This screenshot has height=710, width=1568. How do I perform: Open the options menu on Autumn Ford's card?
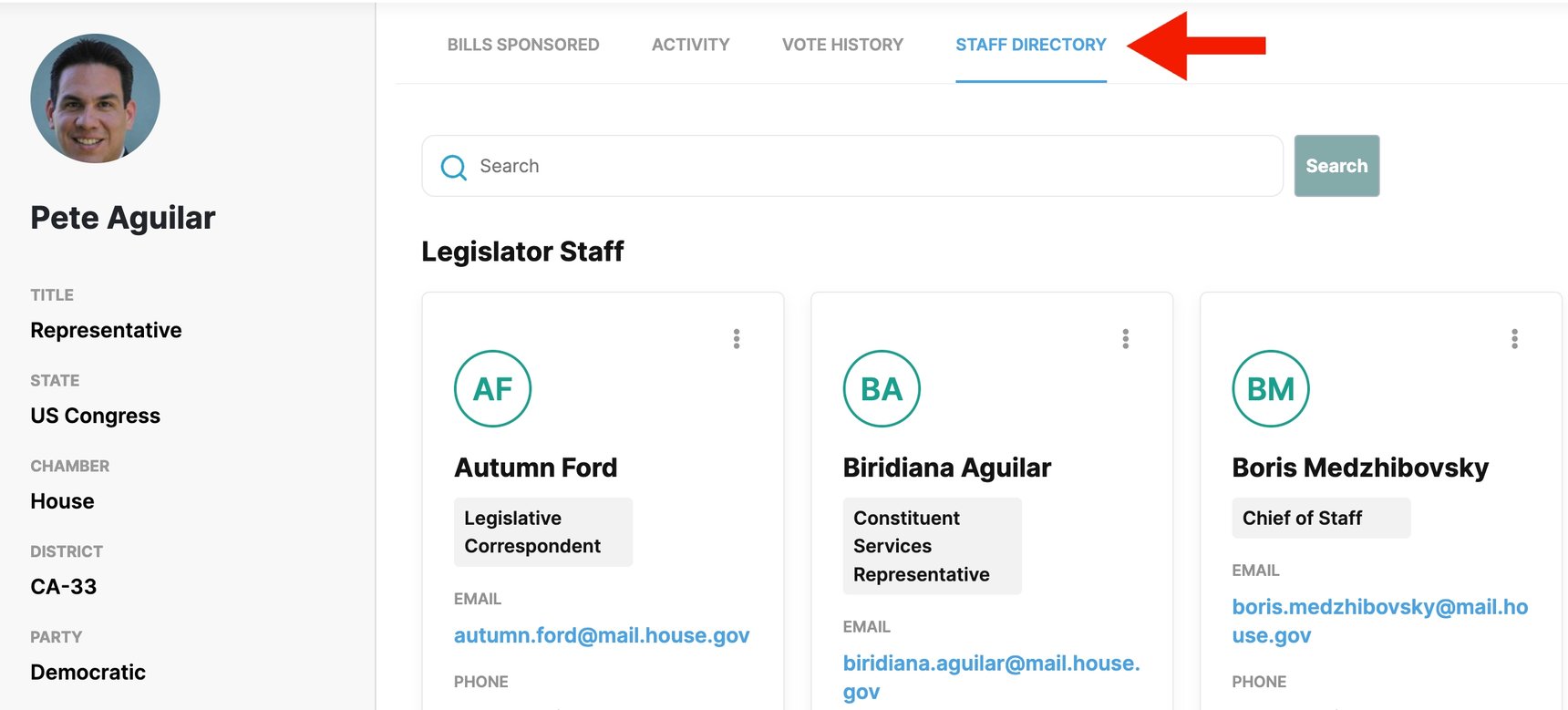coord(737,338)
